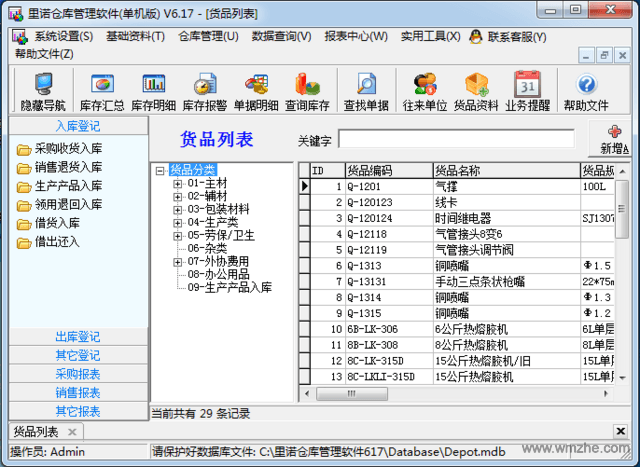Expand the 01-主材 category
Image resolution: width=640 pixels, height=467 pixels.
coord(178,184)
